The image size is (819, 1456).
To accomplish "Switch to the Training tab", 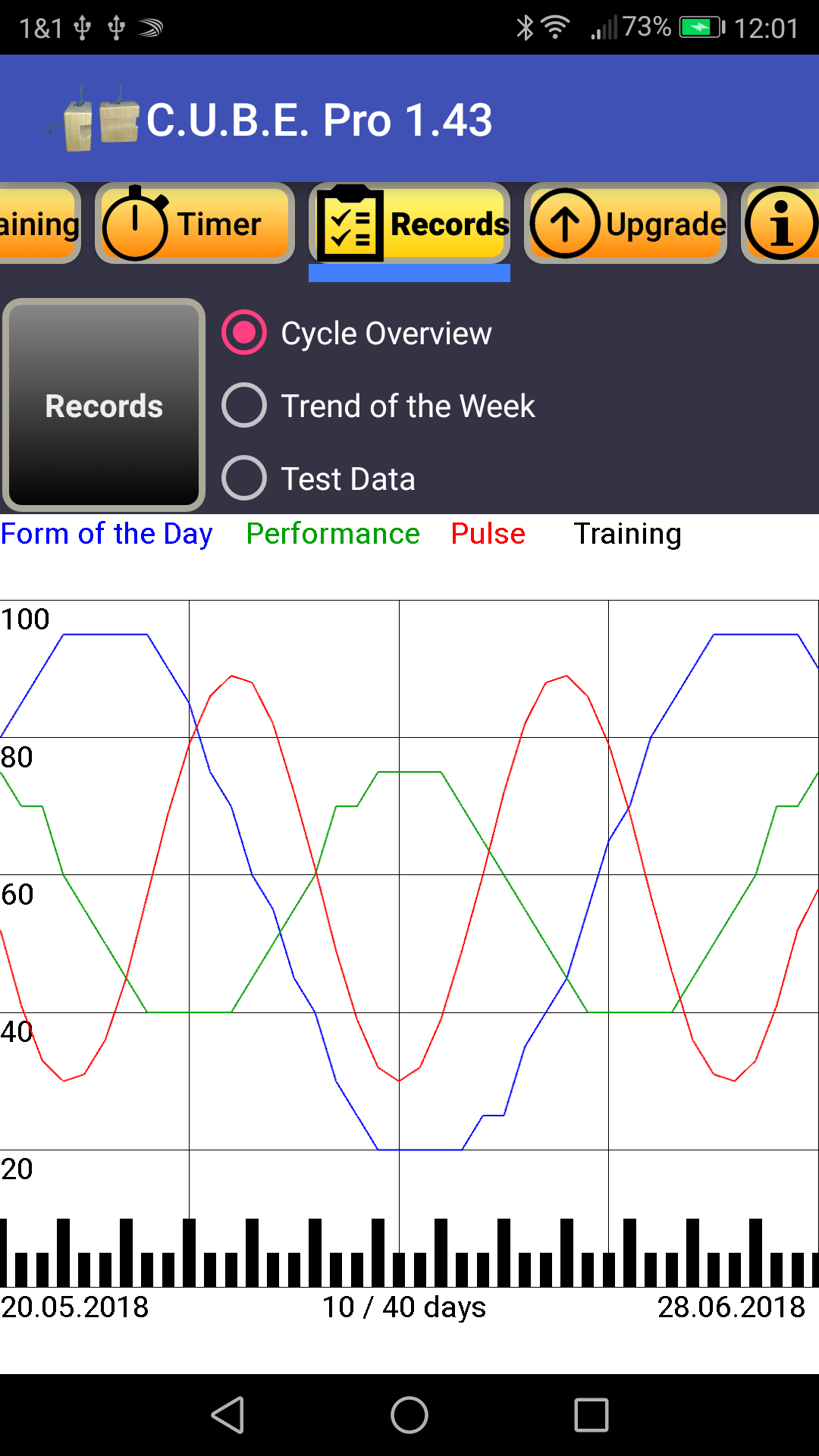I will [x=39, y=224].
